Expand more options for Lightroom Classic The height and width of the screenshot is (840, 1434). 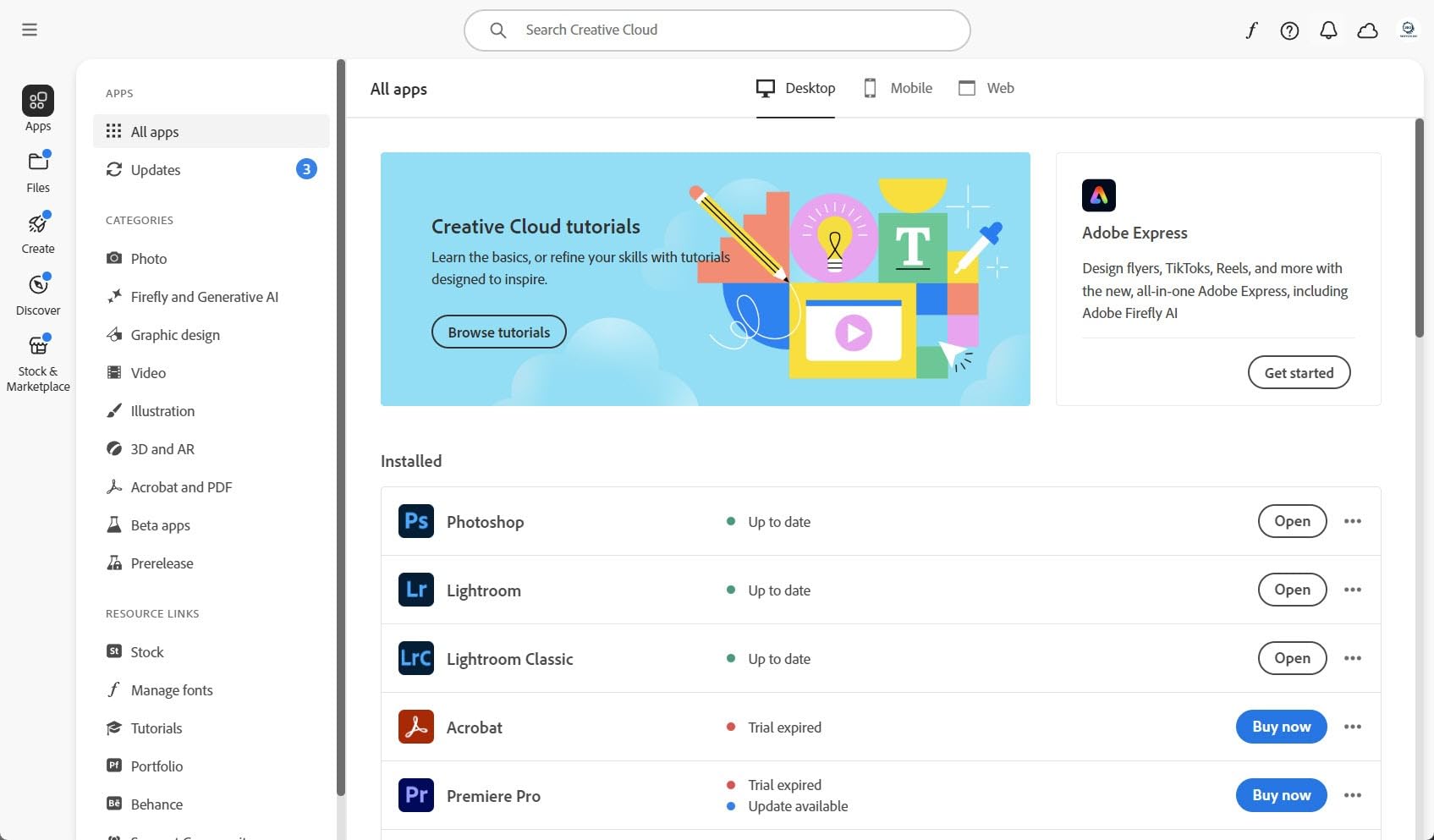[x=1352, y=658]
